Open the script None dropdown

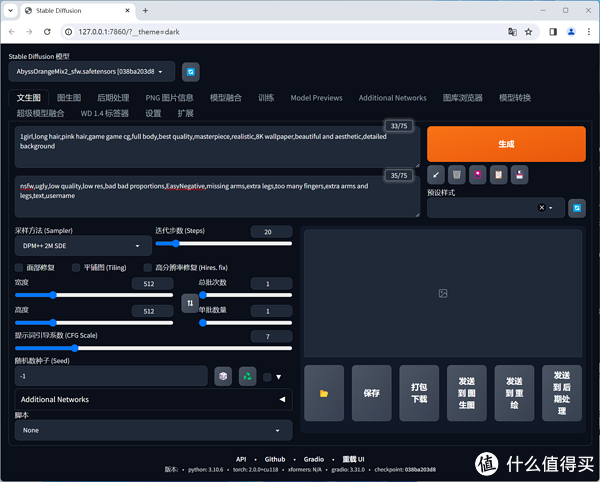[x=153, y=430]
